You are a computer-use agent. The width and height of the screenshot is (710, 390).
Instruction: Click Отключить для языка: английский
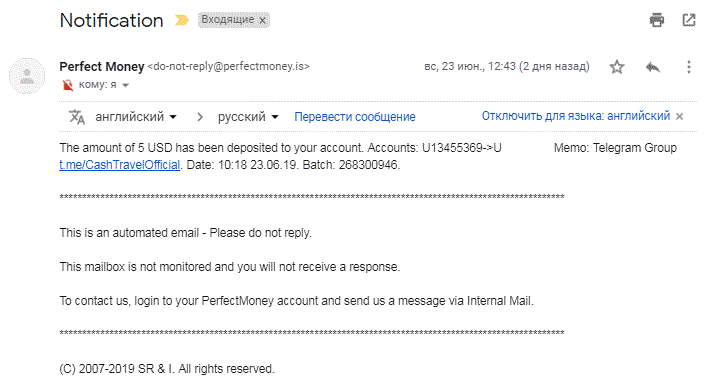coord(576,116)
